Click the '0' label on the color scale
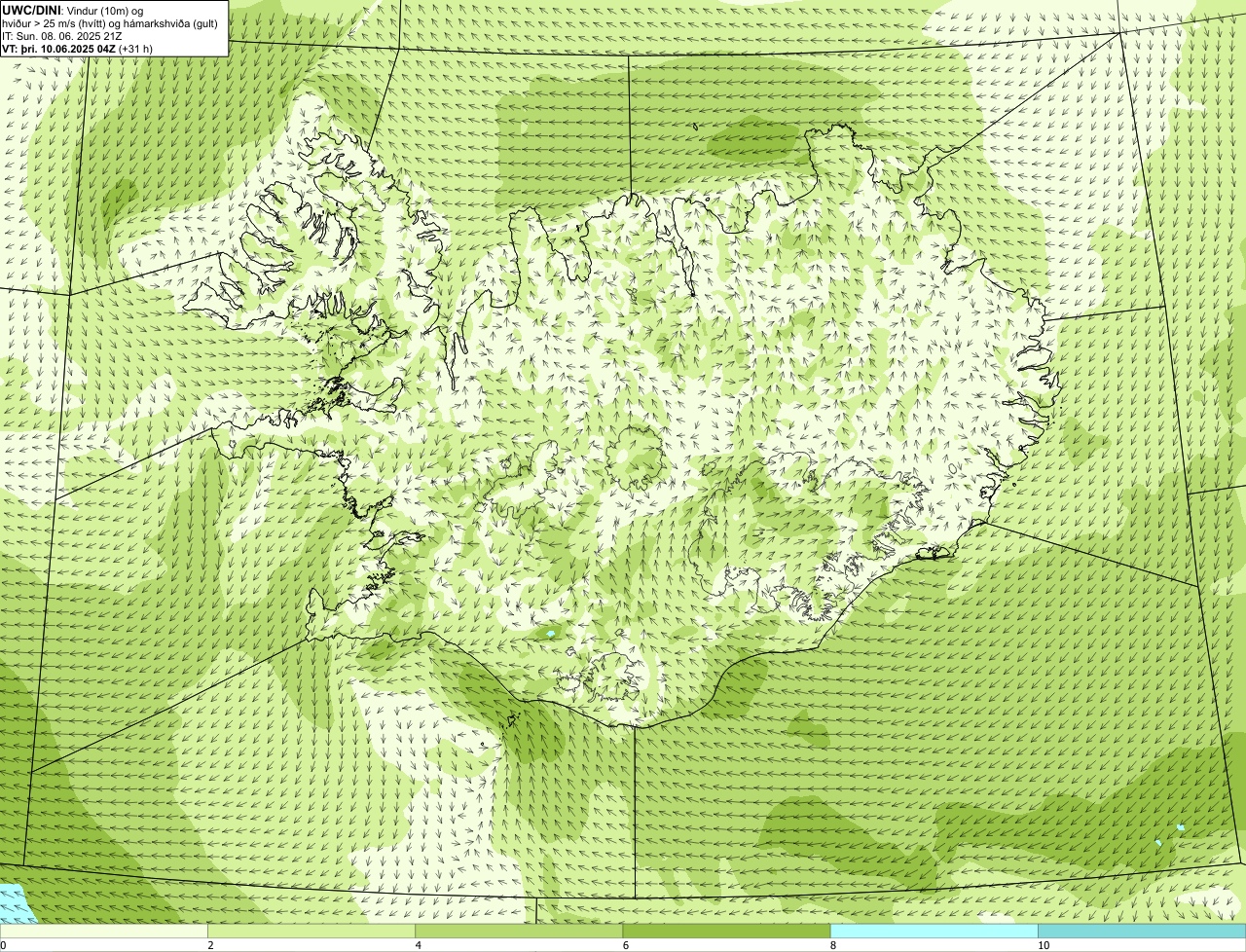Screen dimensions: 1246x952 click(x=4, y=945)
